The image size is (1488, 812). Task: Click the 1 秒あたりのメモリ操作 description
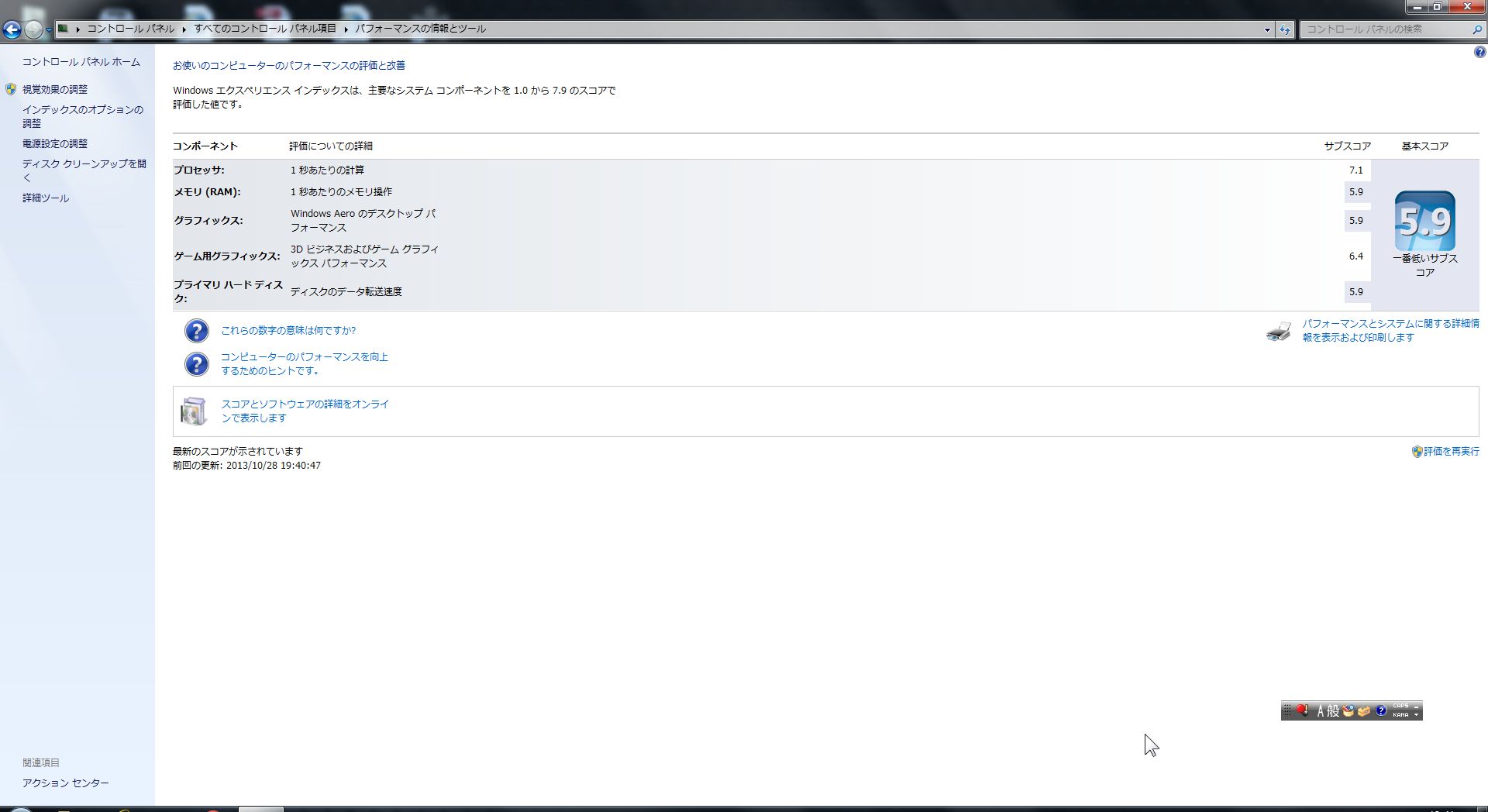point(341,191)
